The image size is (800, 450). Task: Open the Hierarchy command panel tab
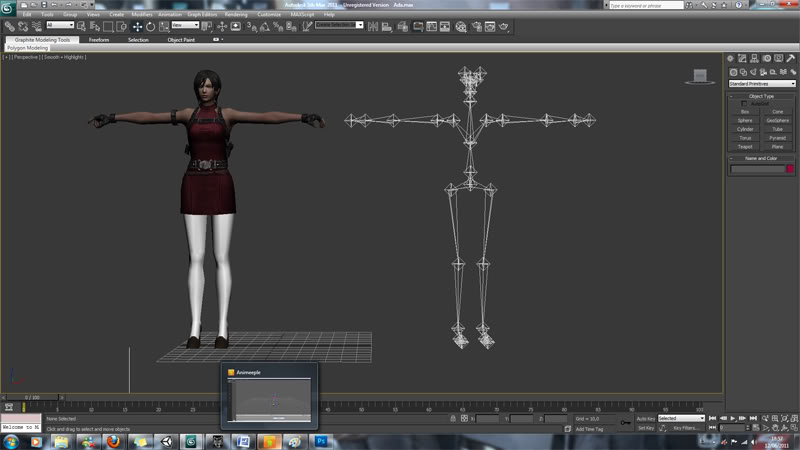[754, 59]
